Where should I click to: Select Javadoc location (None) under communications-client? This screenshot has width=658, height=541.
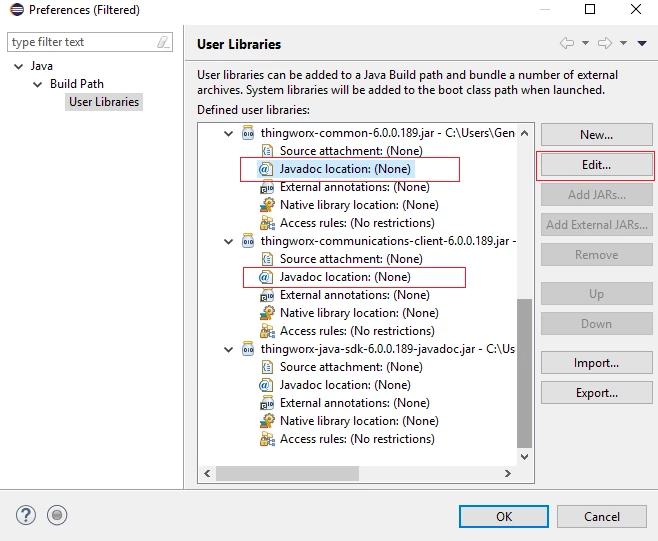point(345,277)
